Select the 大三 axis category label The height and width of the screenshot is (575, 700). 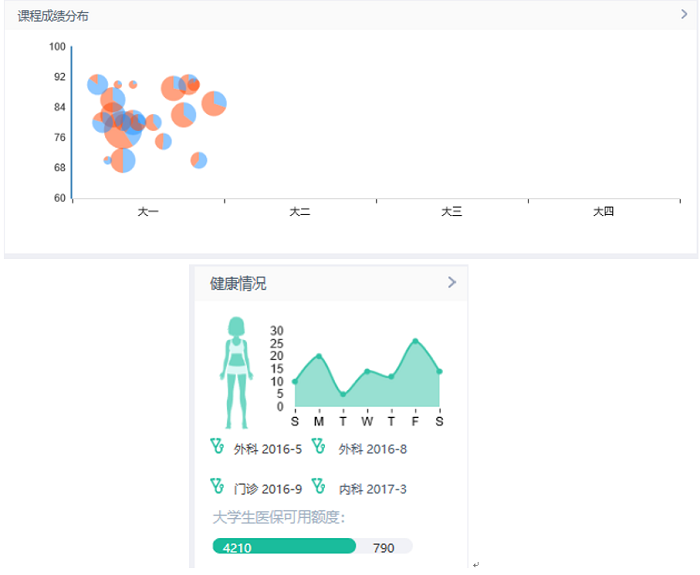point(452,212)
